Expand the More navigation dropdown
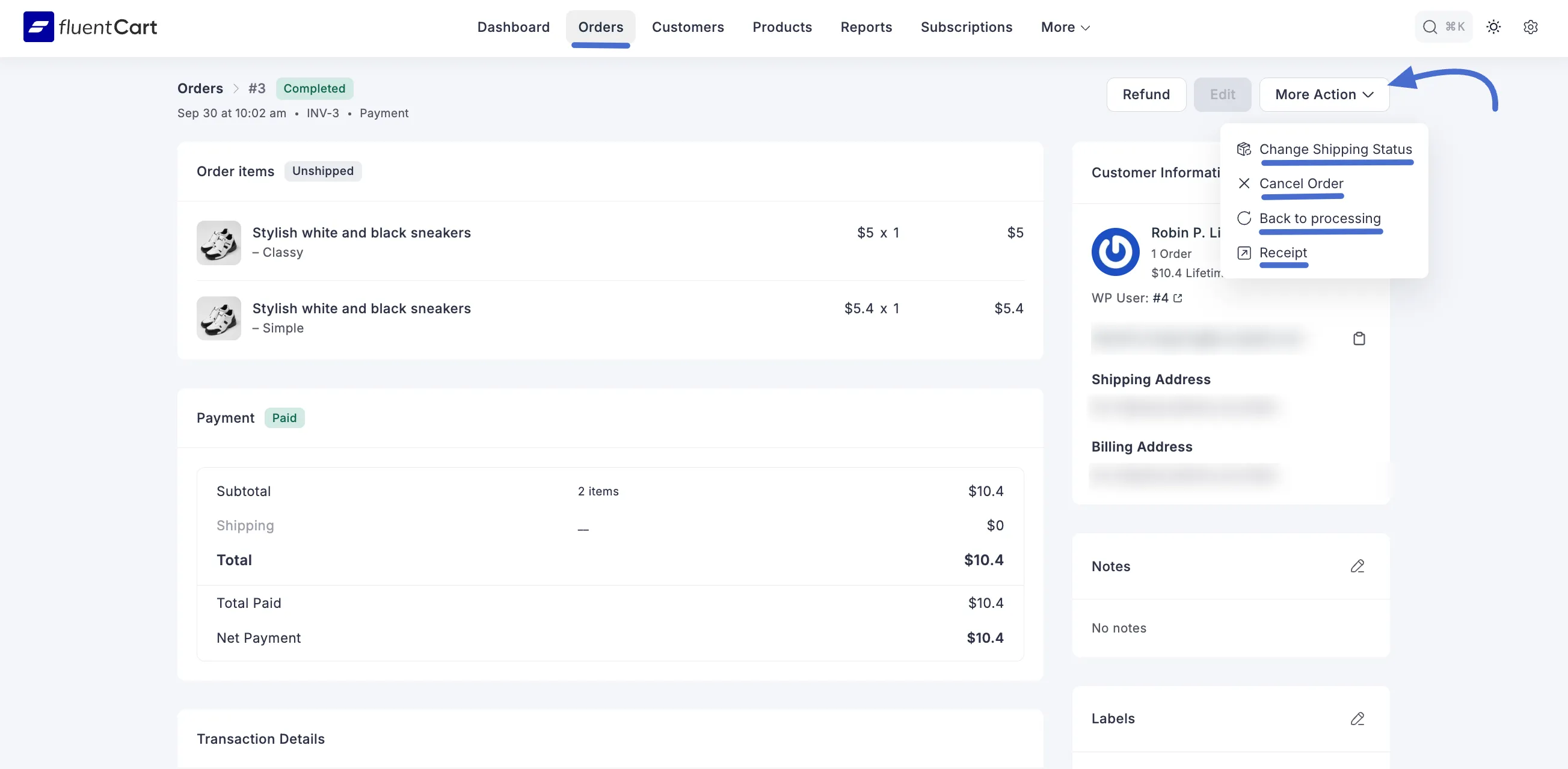This screenshot has width=1568, height=769. [1064, 28]
